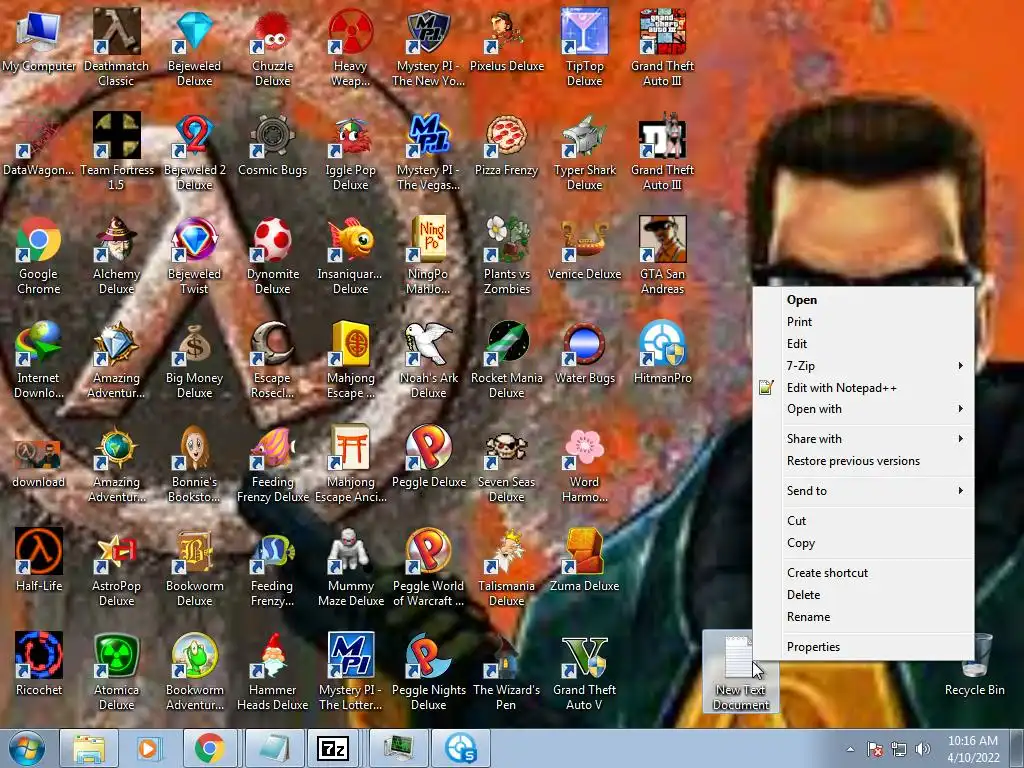1024x768 pixels.
Task: Click the Show desktop strip
Action: [1017, 748]
